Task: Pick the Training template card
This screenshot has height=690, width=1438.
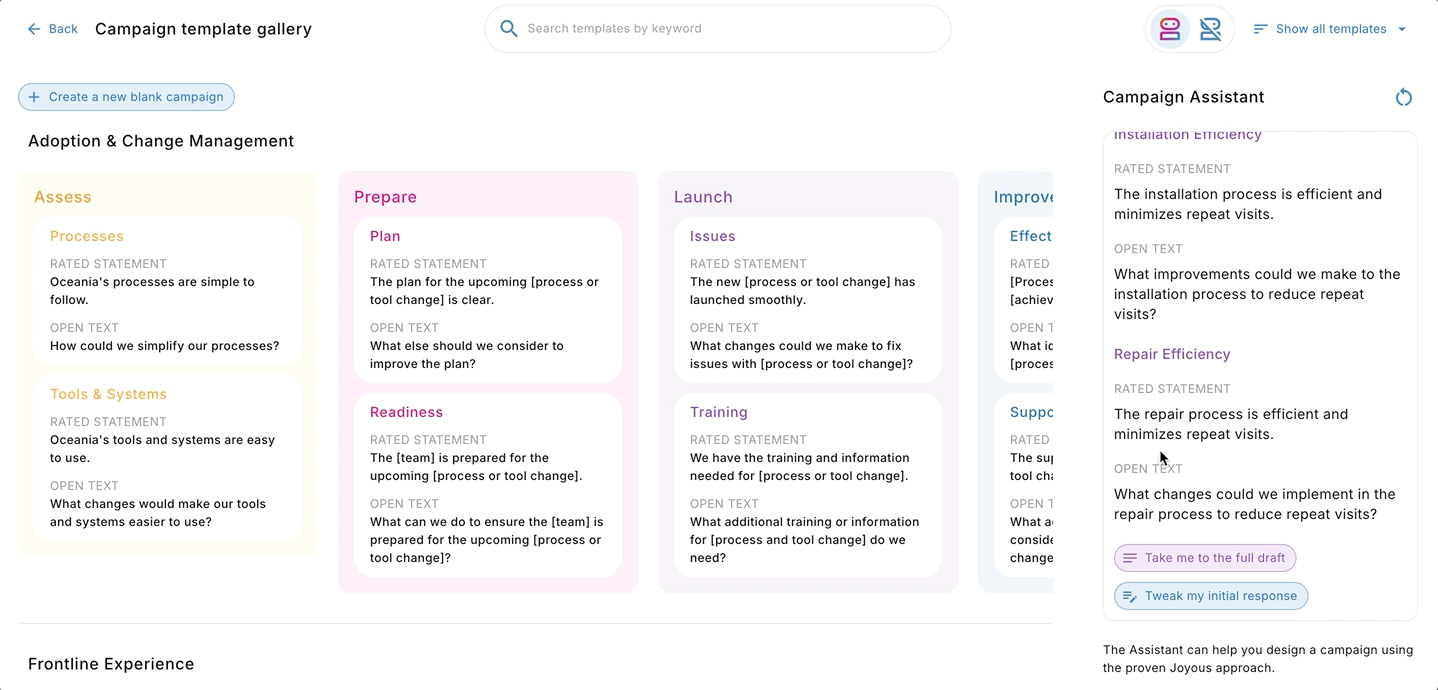Action: point(808,485)
